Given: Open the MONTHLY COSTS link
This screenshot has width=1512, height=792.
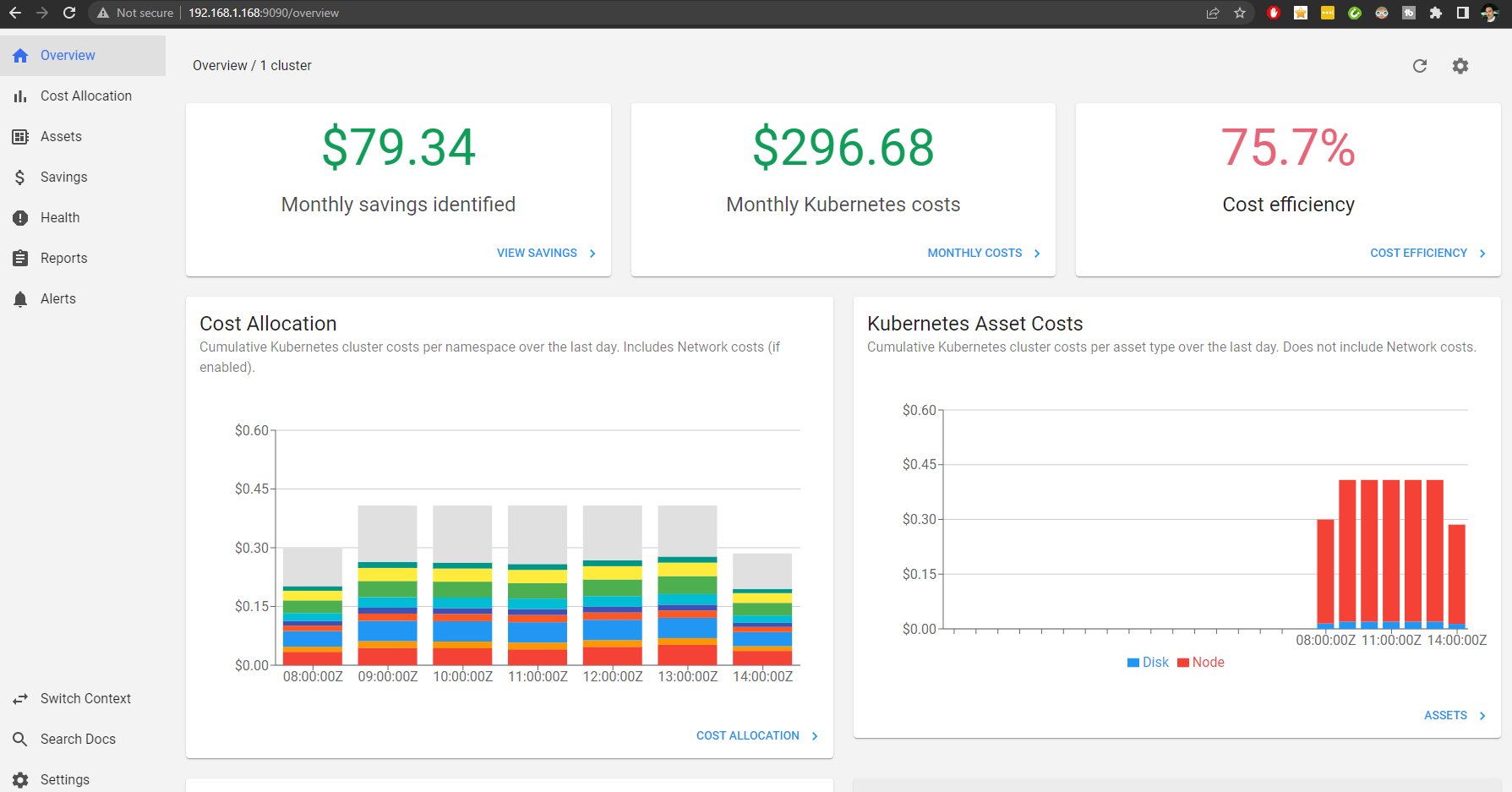Looking at the screenshot, I should [974, 253].
